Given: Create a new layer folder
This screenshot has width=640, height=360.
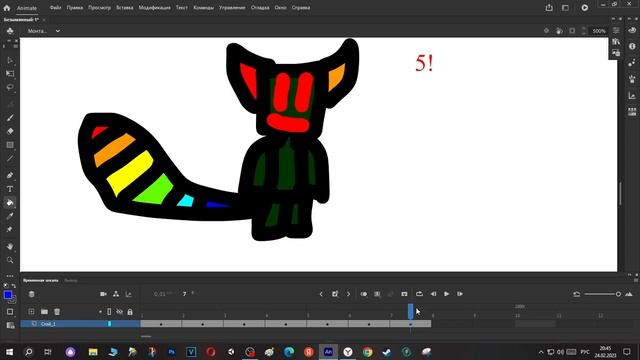Looking at the screenshot, I should (x=44, y=311).
